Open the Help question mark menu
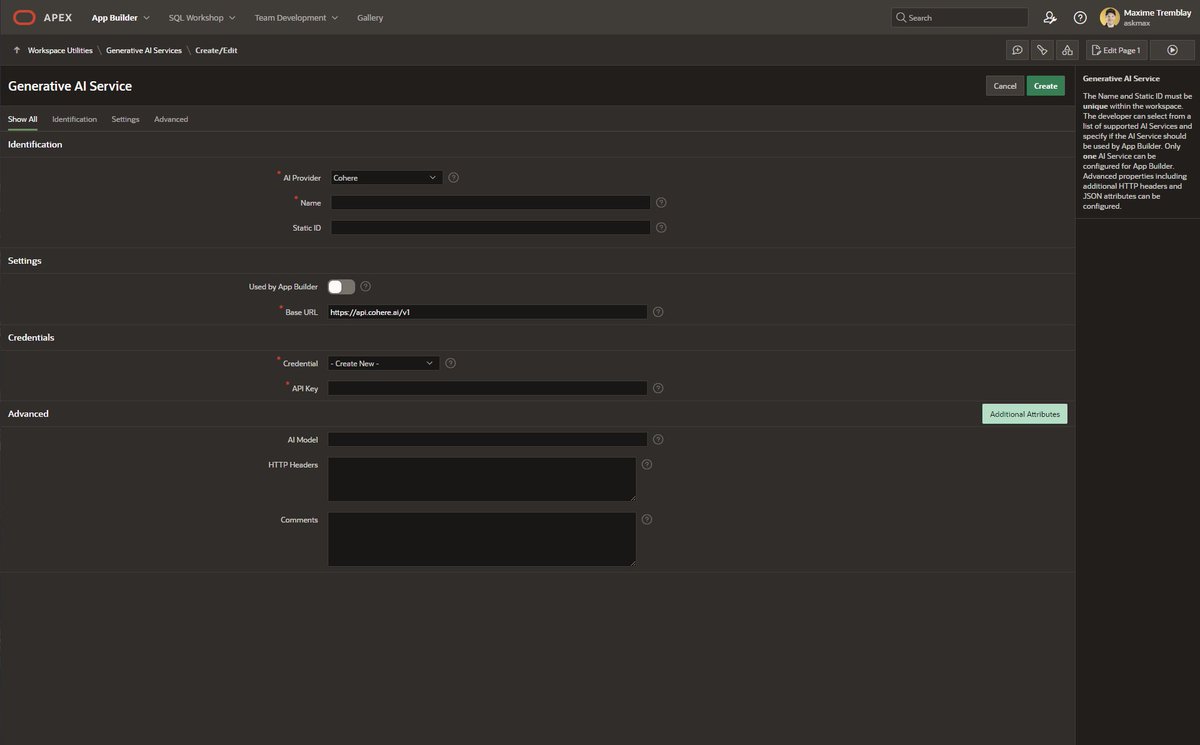The height and width of the screenshot is (745, 1200). coord(1080,17)
